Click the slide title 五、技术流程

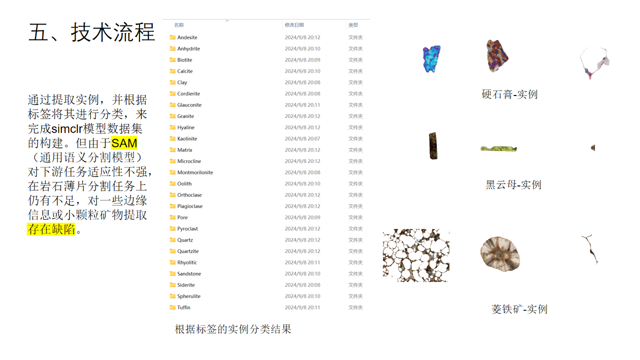(92, 32)
